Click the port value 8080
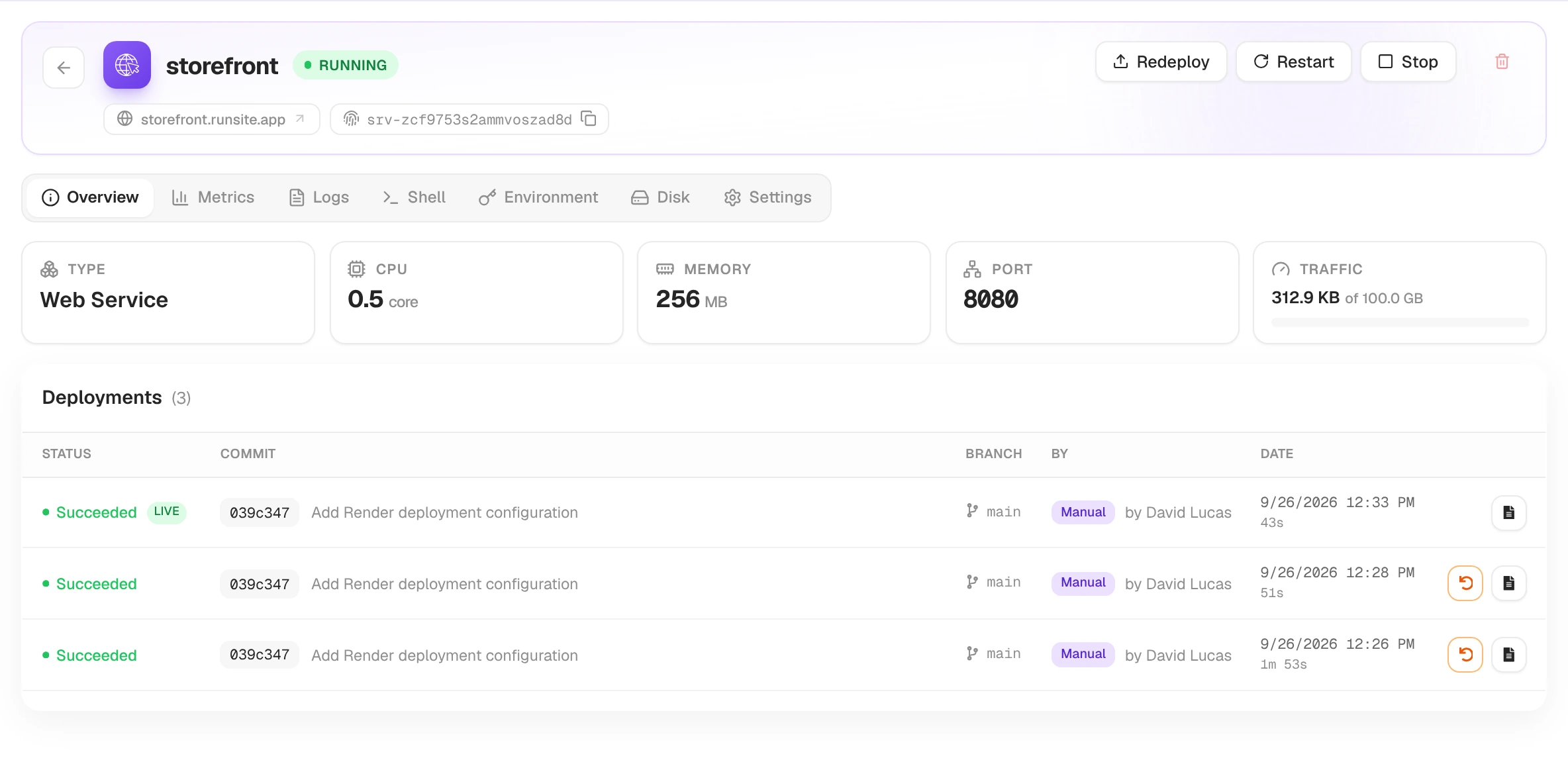 click(991, 299)
